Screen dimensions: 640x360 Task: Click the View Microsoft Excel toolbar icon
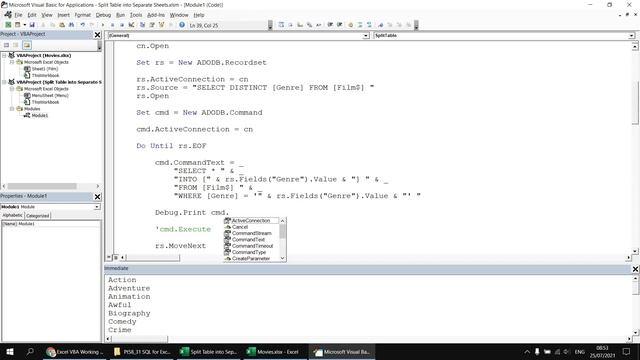[8, 25]
